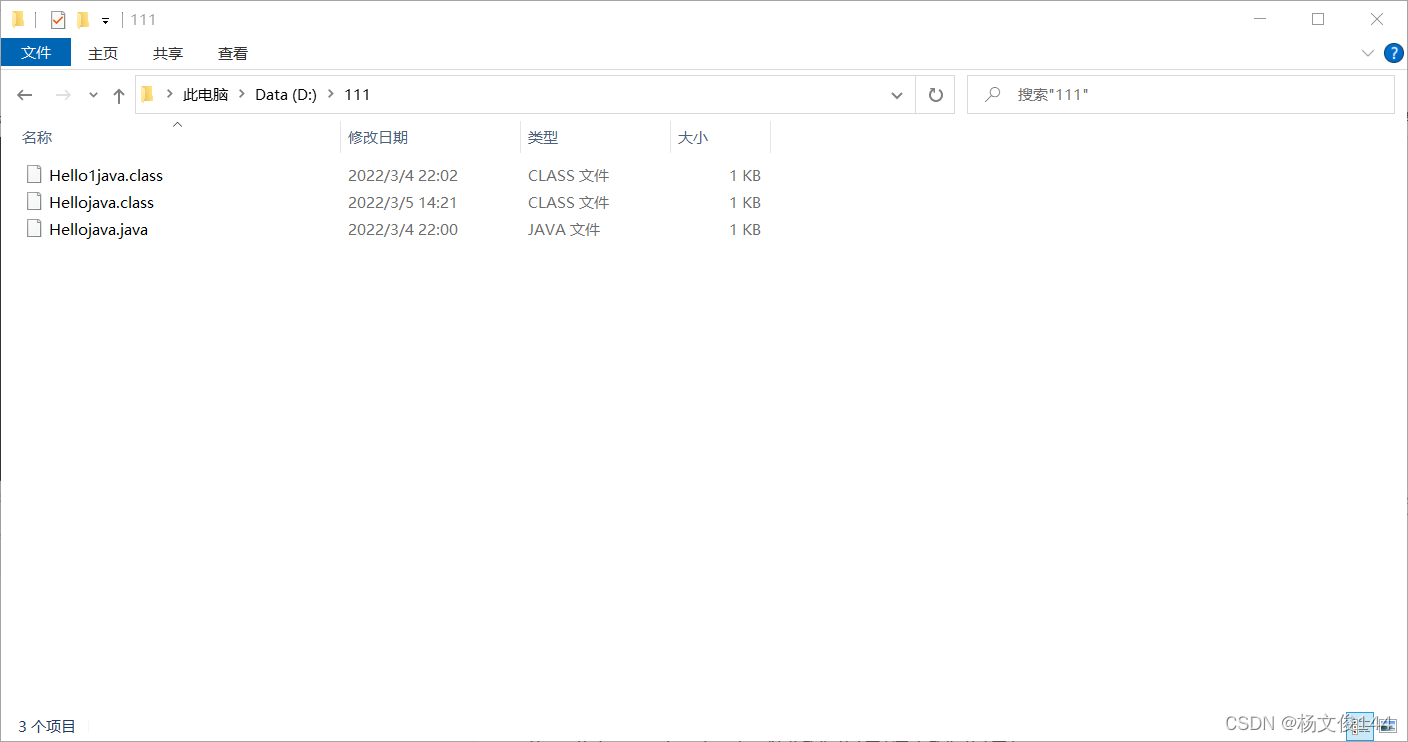Switch to large icons view
Image resolution: width=1408 pixels, height=742 pixels.
[1386, 726]
